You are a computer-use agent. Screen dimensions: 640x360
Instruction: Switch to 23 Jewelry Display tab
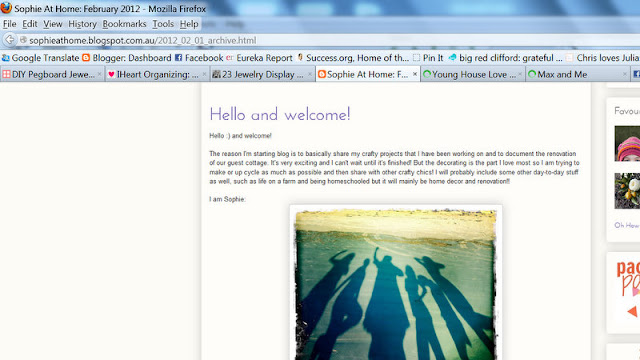263,74
